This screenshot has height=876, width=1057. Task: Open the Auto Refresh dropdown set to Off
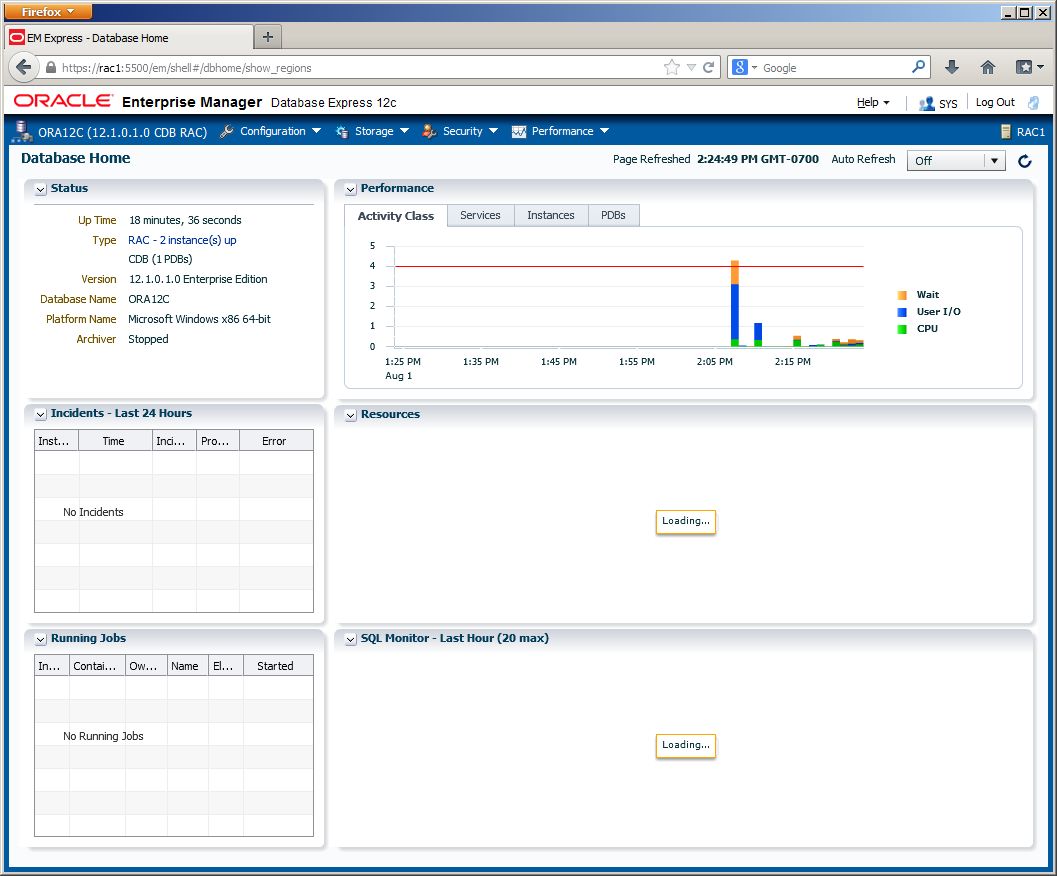(956, 160)
